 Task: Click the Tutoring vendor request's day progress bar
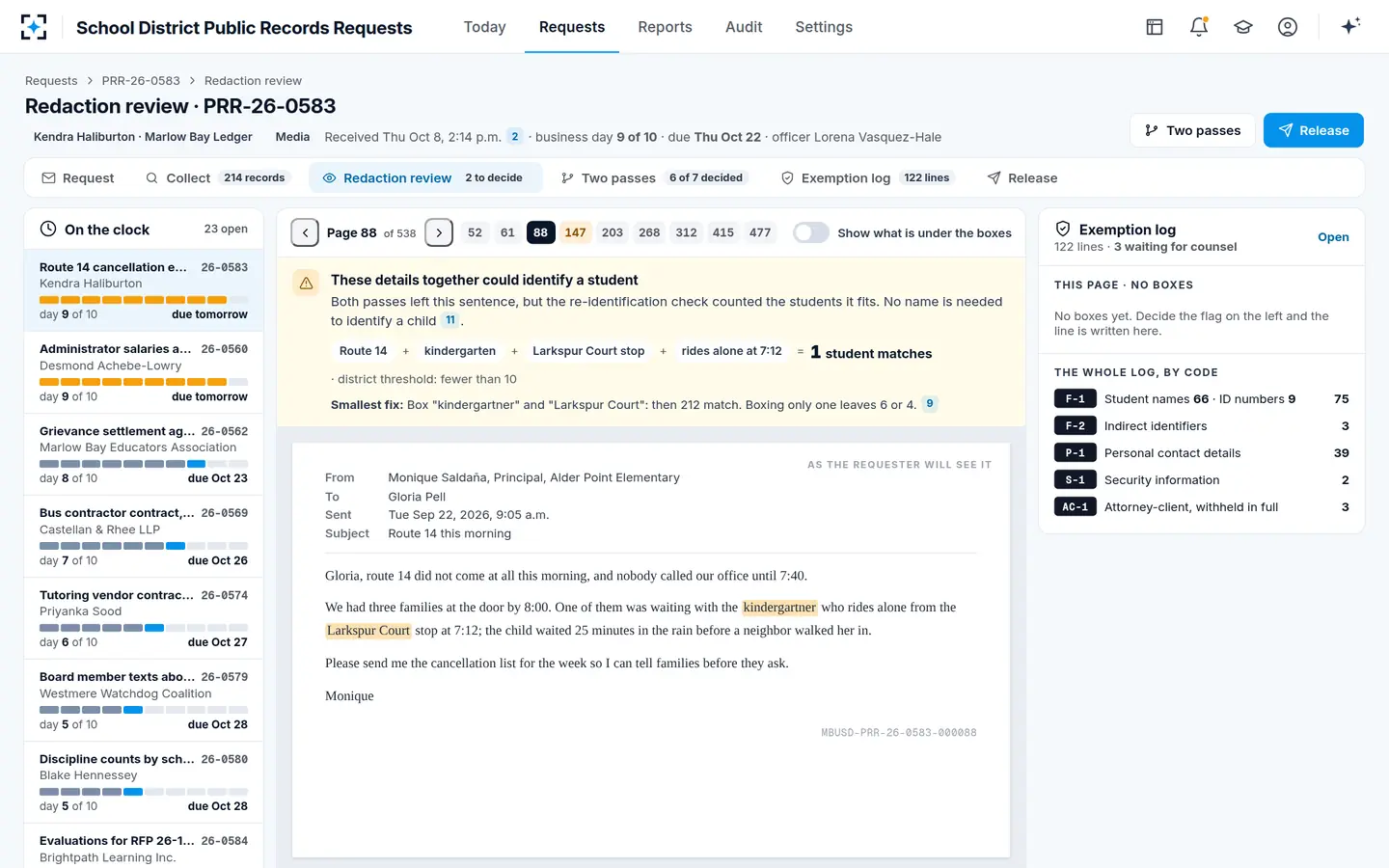[144, 628]
